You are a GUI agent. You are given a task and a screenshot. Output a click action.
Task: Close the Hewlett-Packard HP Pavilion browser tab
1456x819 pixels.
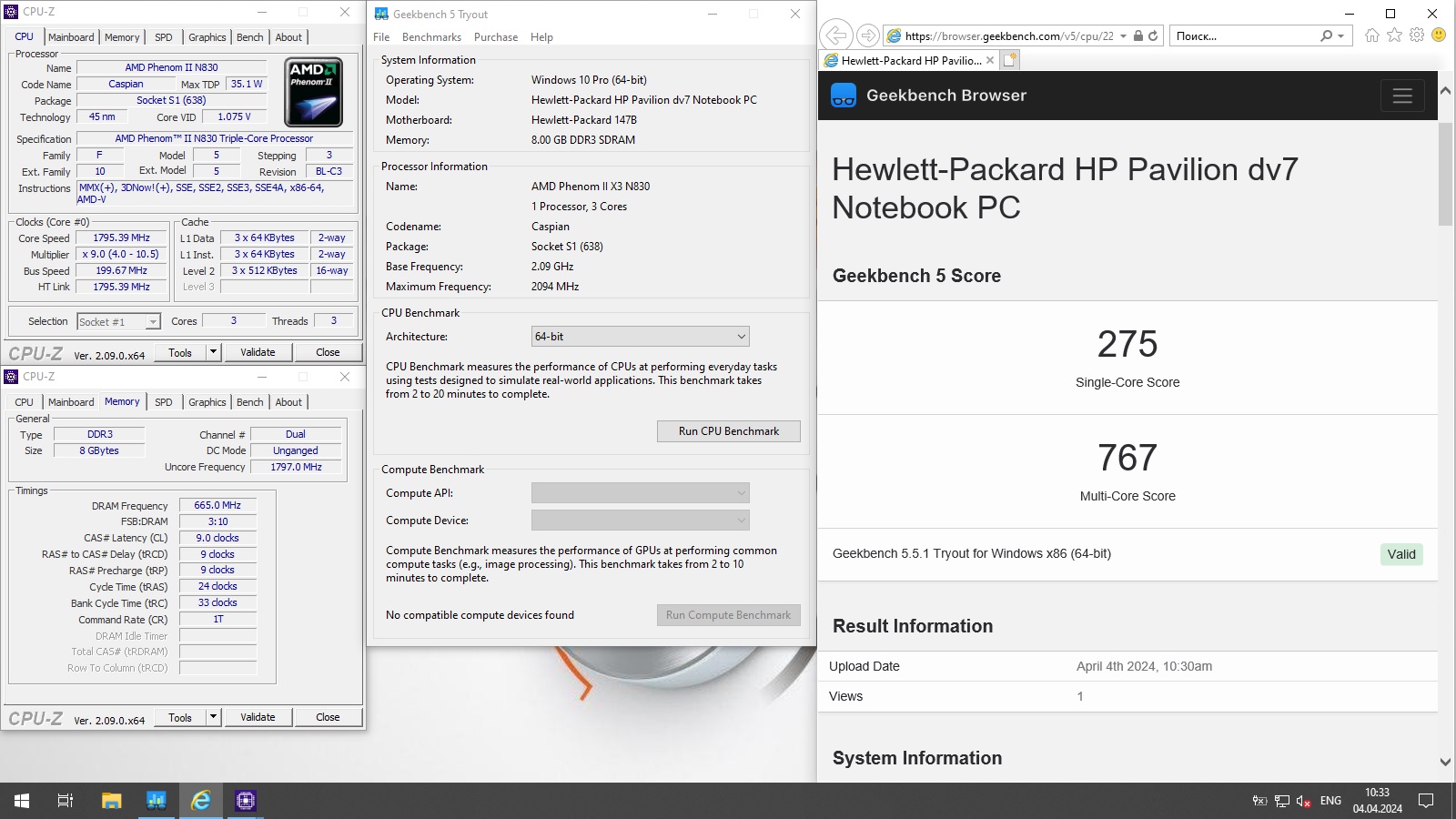point(990,60)
